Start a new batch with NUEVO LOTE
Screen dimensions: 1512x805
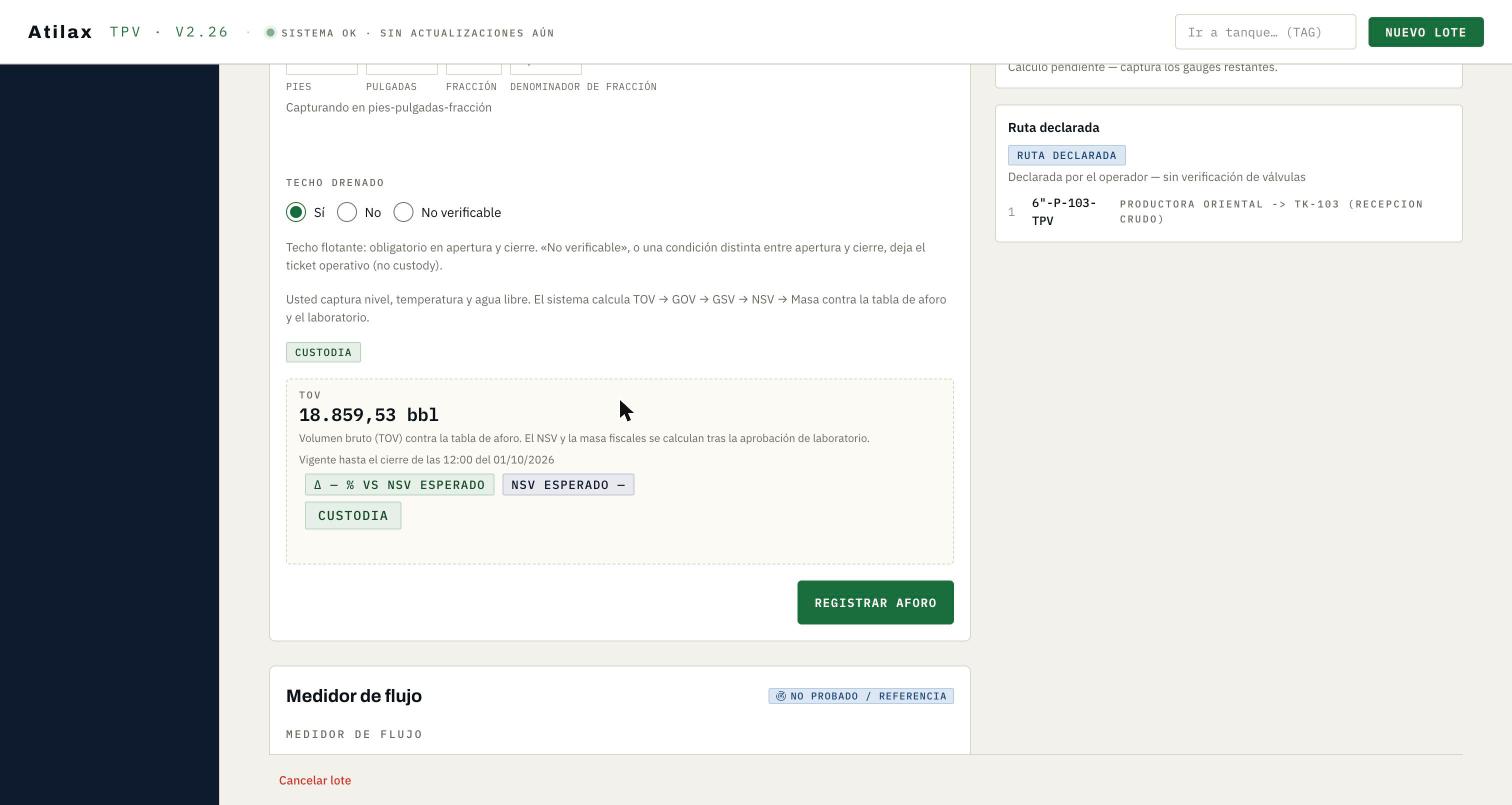click(1425, 32)
